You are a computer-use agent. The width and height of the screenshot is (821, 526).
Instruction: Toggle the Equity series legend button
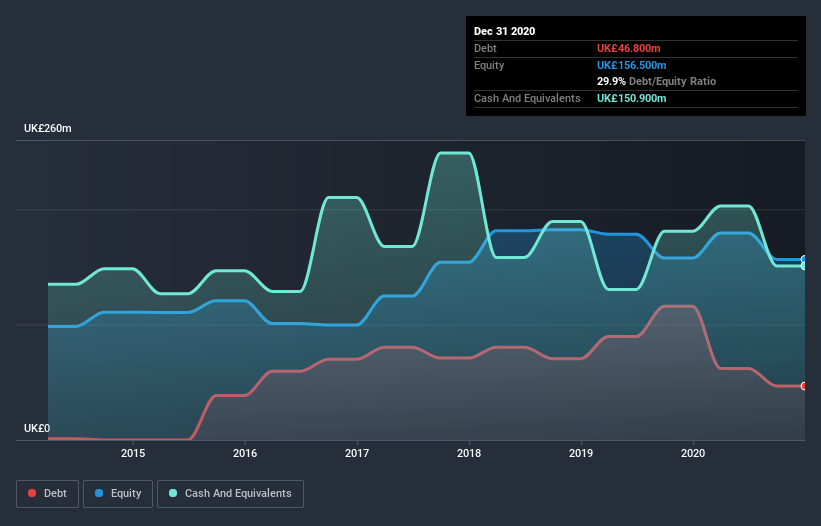pyautogui.click(x=118, y=494)
